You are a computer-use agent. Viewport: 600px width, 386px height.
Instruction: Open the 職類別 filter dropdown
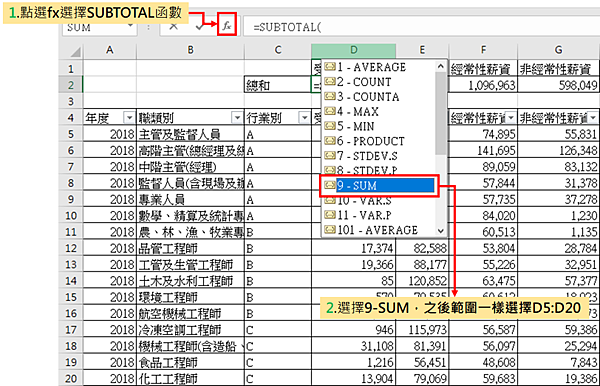pos(237,117)
